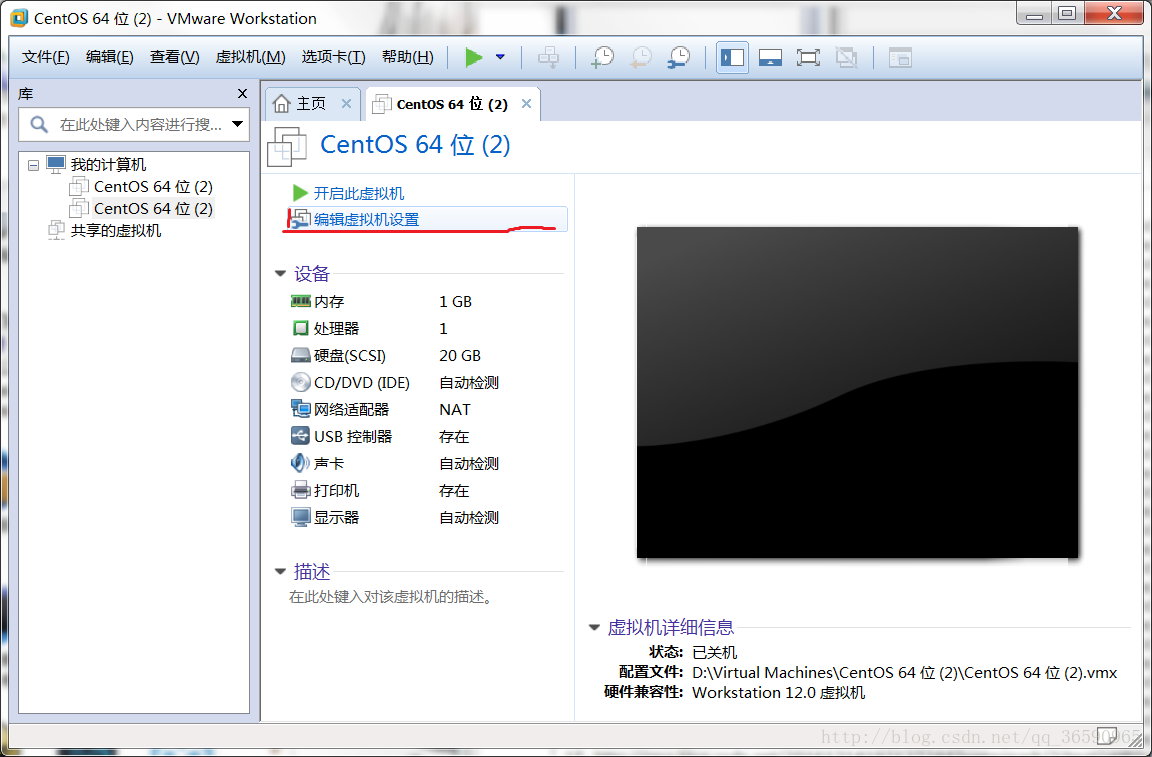Click the USB 控制器 icon
The width and height of the screenshot is (1152, 757).
[x=300, y=436]
